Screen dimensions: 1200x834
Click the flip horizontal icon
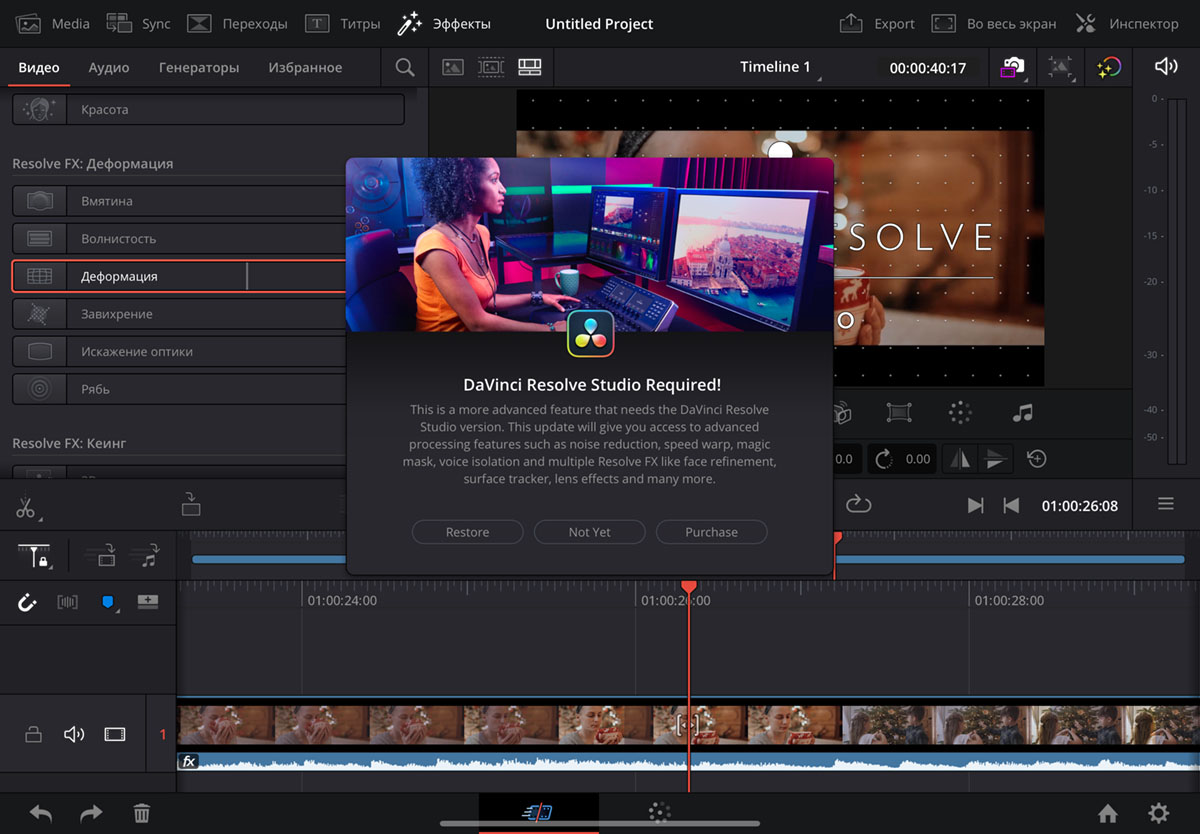tap(961, 459)
